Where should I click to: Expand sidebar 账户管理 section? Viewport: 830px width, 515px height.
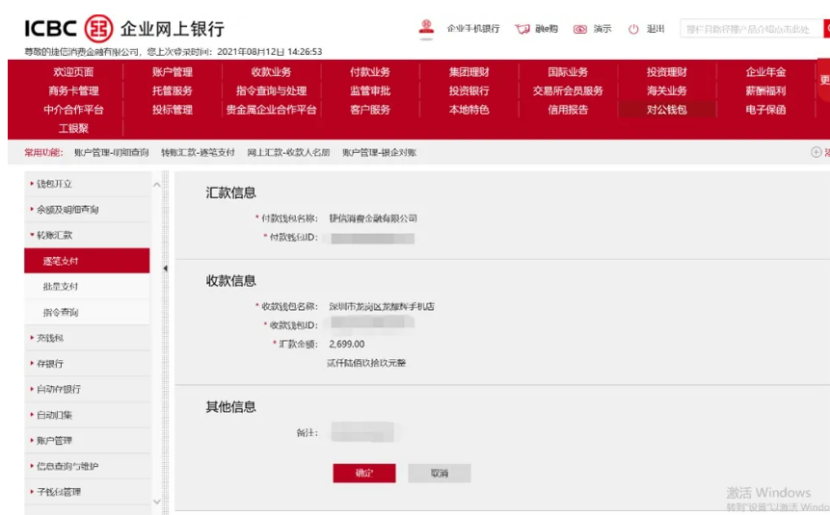pyautogui.click(x=87, y=440)
